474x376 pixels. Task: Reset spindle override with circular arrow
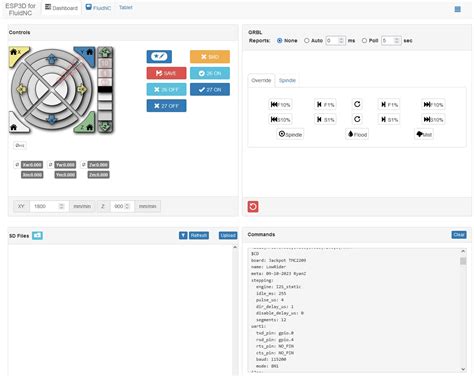(x=357, y=119)
